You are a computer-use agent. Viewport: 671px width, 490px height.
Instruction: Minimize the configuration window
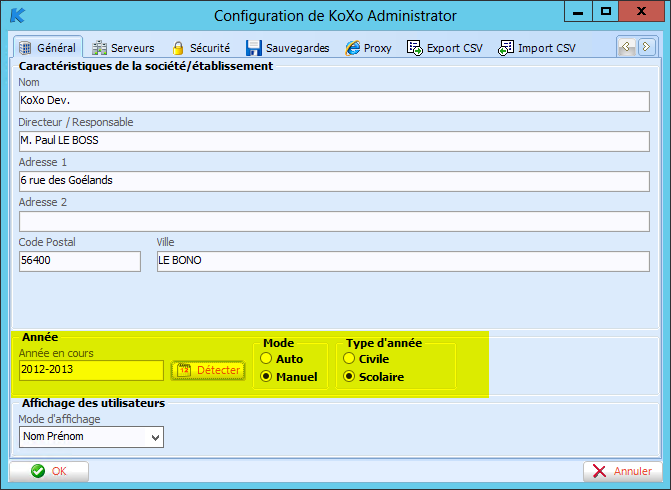[578, 12]
